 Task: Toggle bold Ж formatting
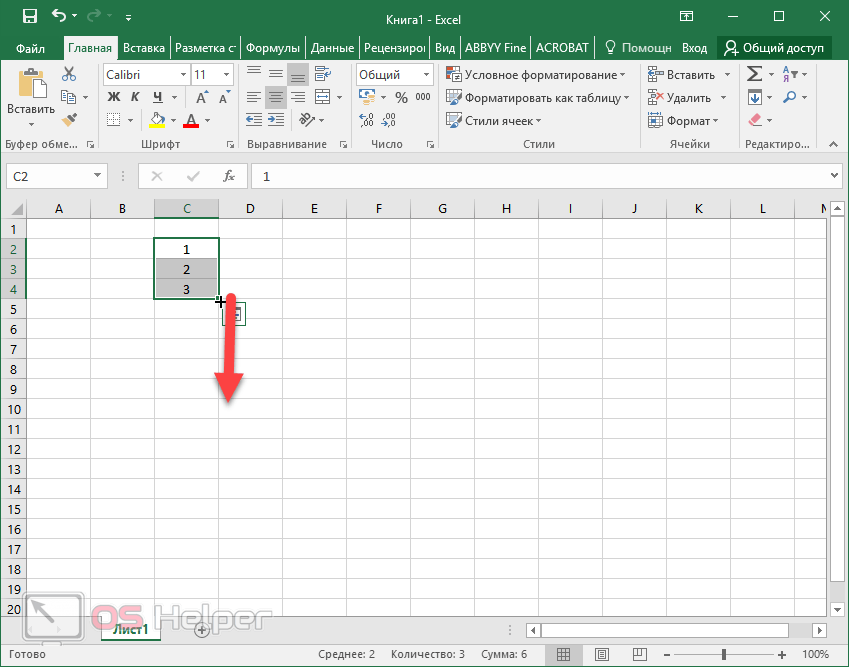114,97
